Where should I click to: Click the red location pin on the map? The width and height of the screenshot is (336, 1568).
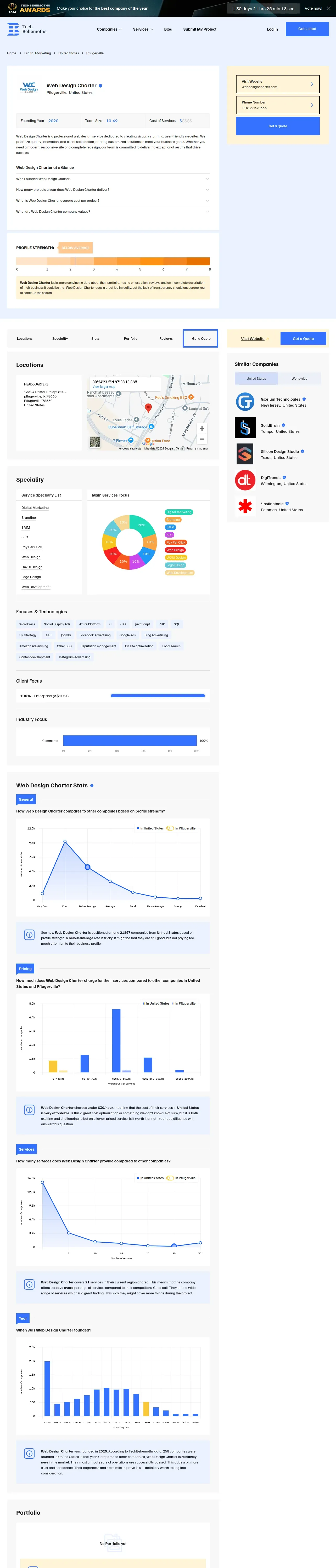[x=148, y=408]
